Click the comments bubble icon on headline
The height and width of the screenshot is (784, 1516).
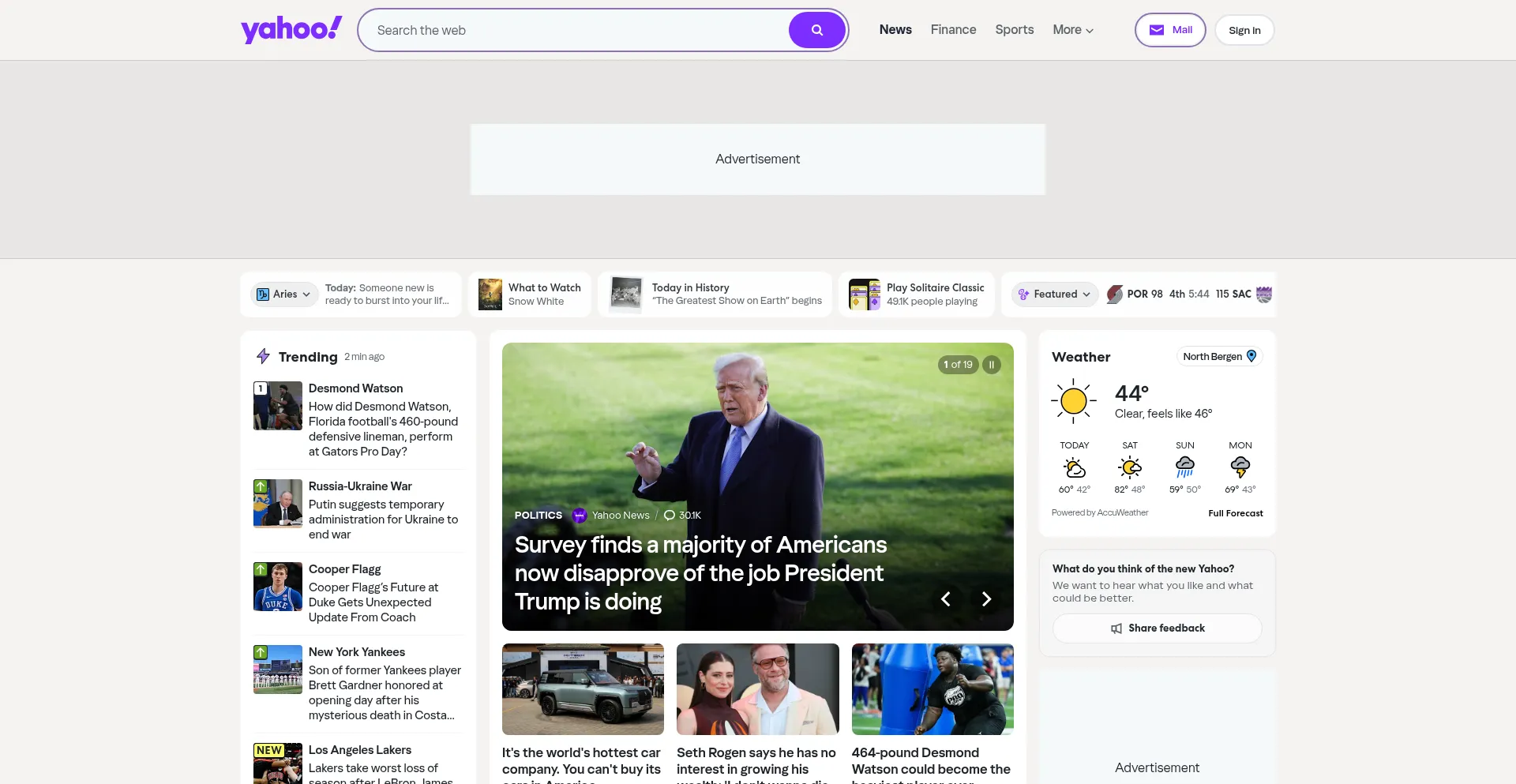pos(670,516)
